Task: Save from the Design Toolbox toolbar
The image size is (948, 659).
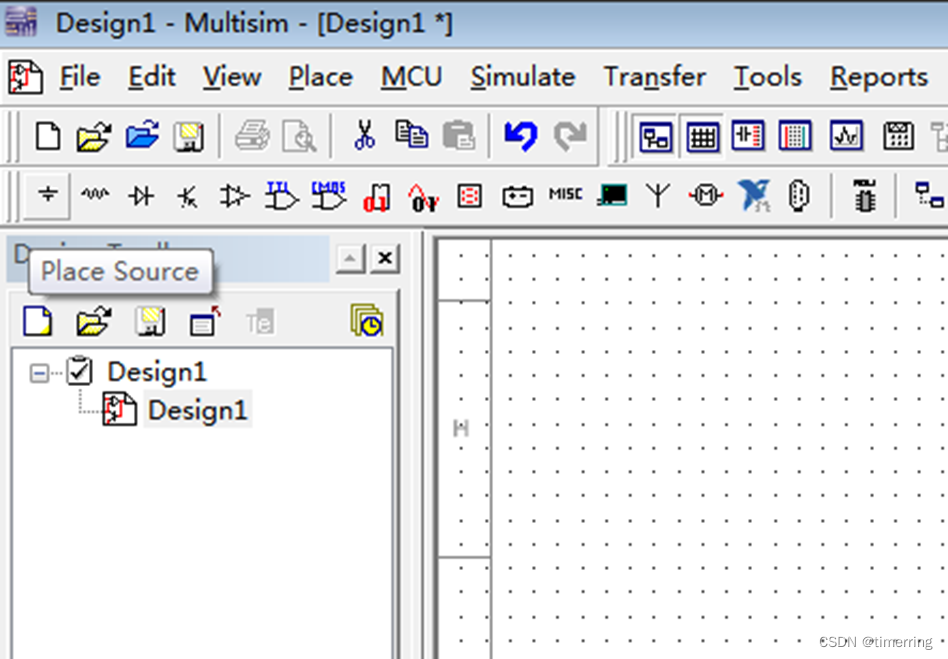Action: pyautogui.click(x=150, y=321)
